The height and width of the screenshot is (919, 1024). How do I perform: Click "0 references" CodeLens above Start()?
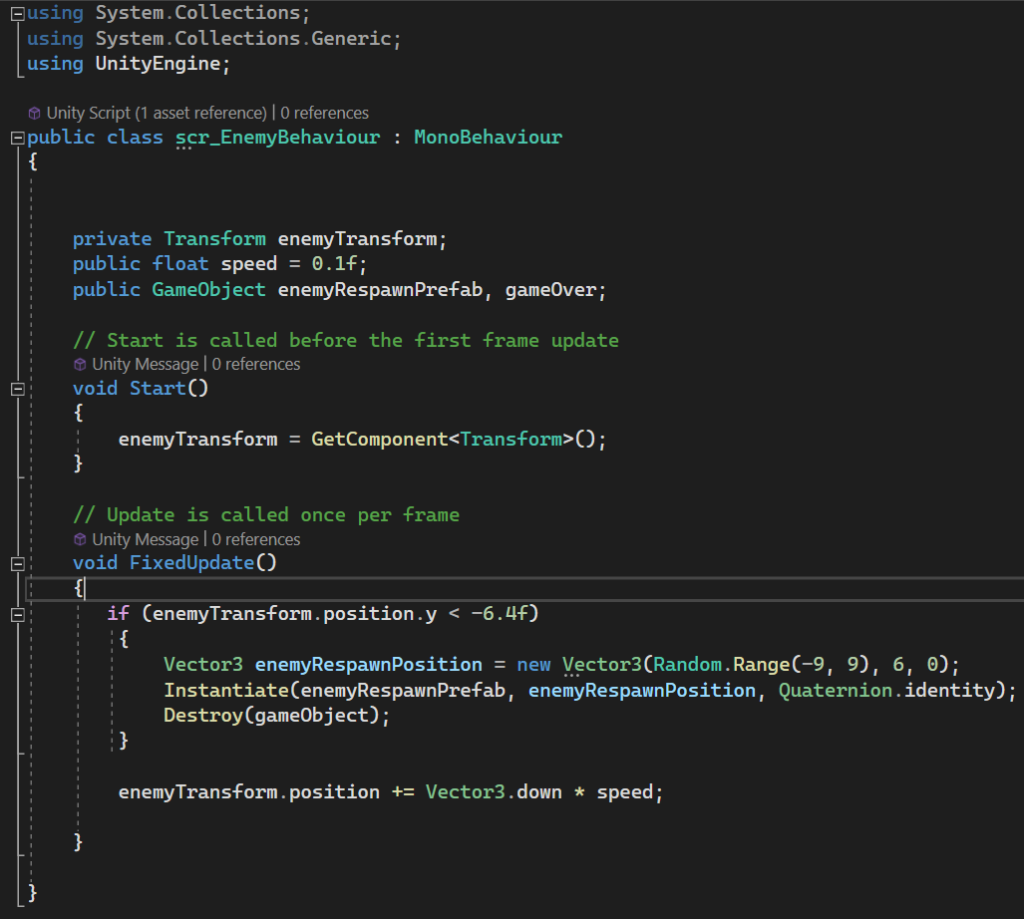coord(255,364)
